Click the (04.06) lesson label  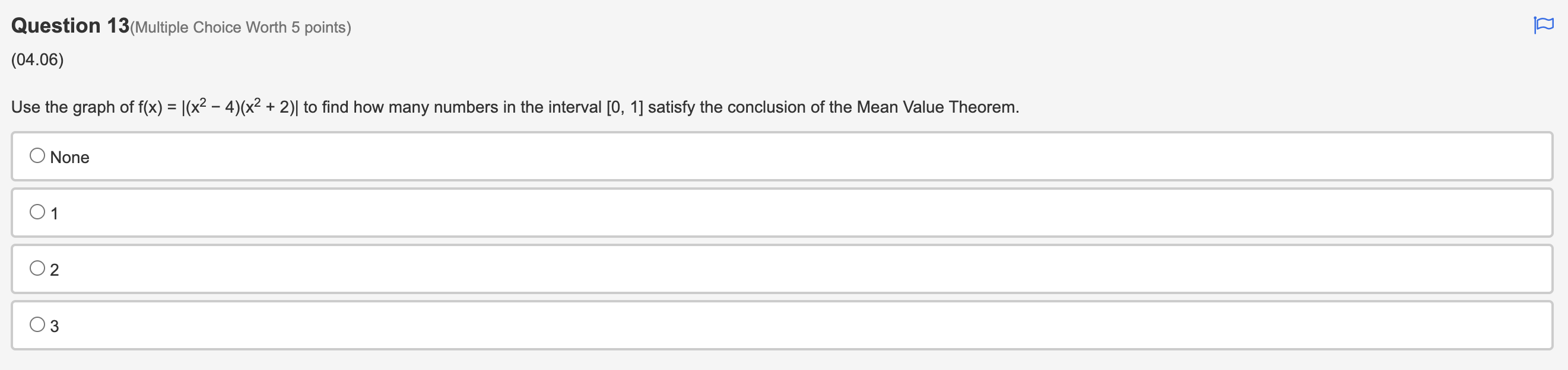tap(36, 59)
